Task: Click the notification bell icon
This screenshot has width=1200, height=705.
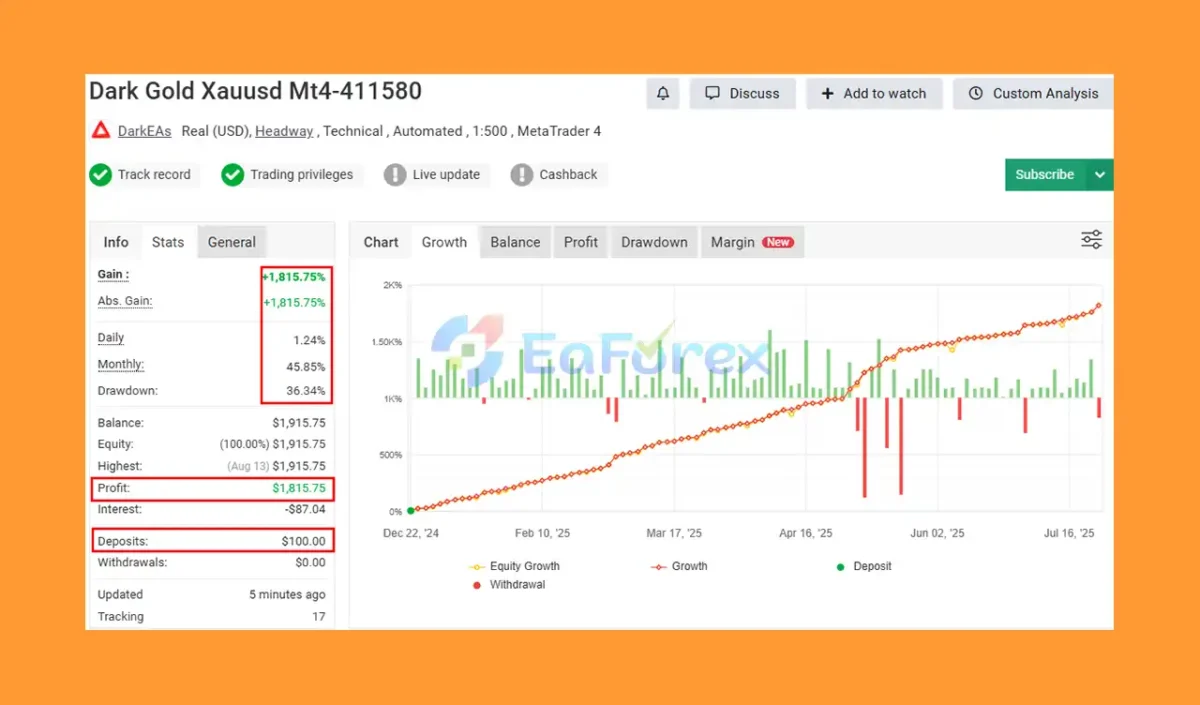Action: pyautogui.click(x=663, y=93)
